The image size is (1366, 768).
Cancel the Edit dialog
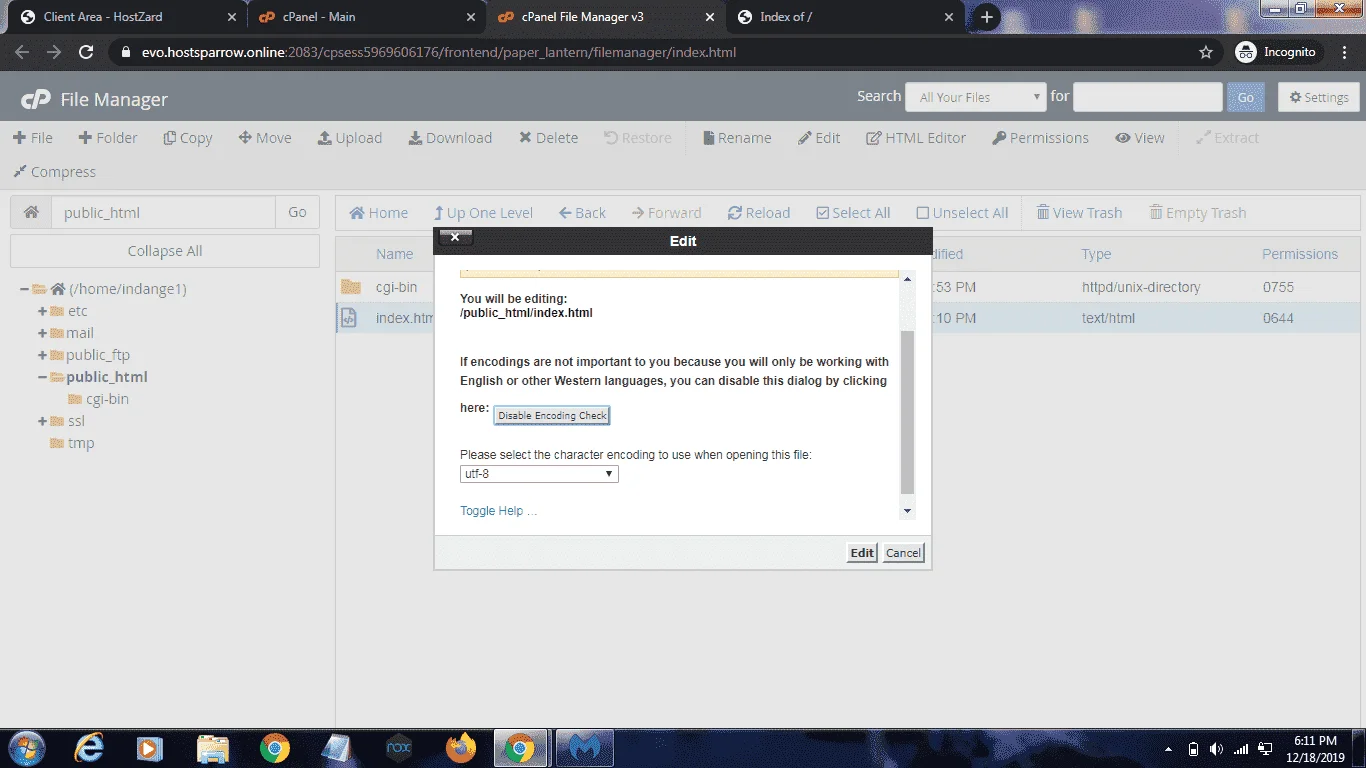[903, 553]
